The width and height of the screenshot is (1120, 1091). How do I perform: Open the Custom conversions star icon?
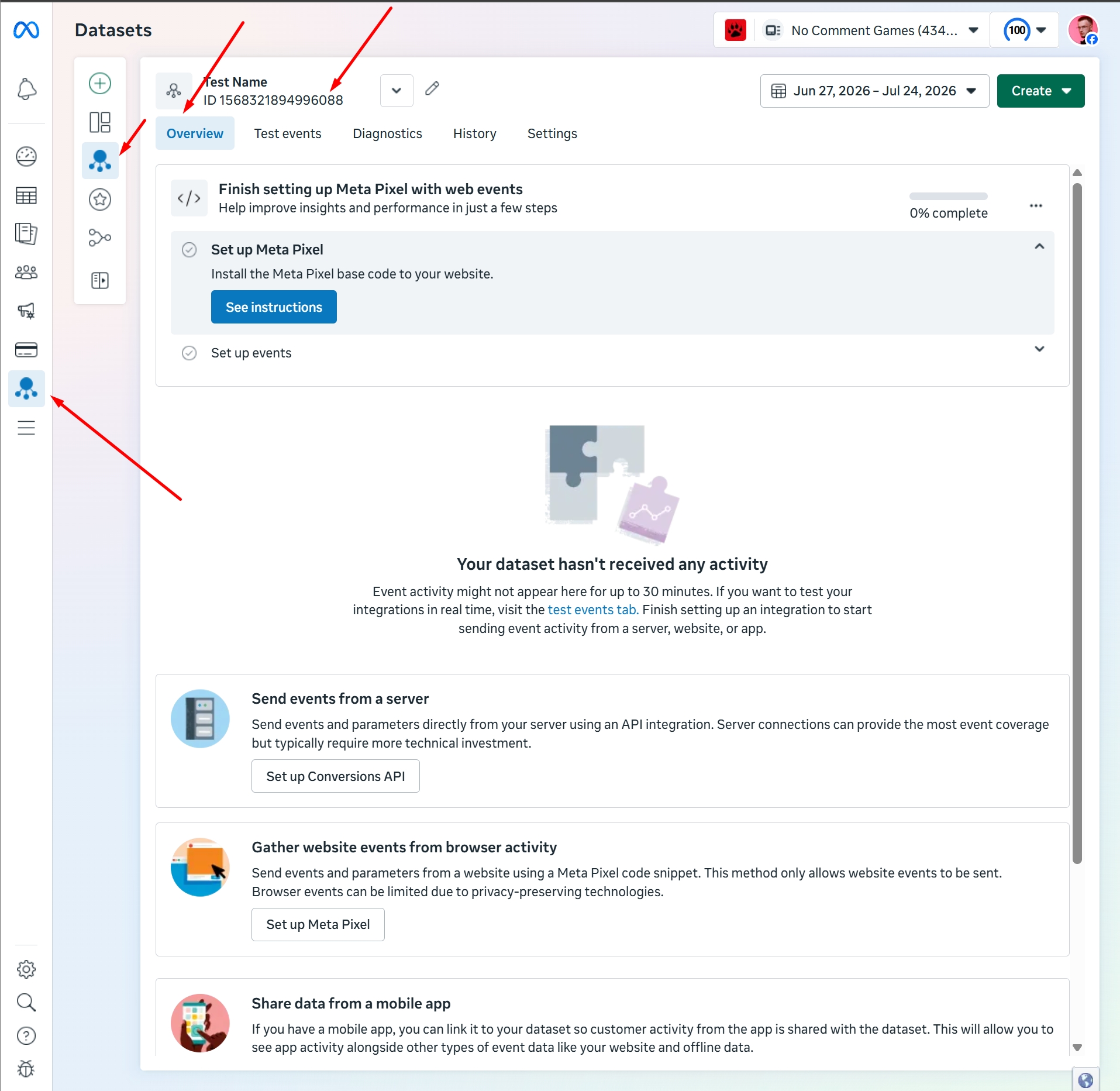point(100,199)
